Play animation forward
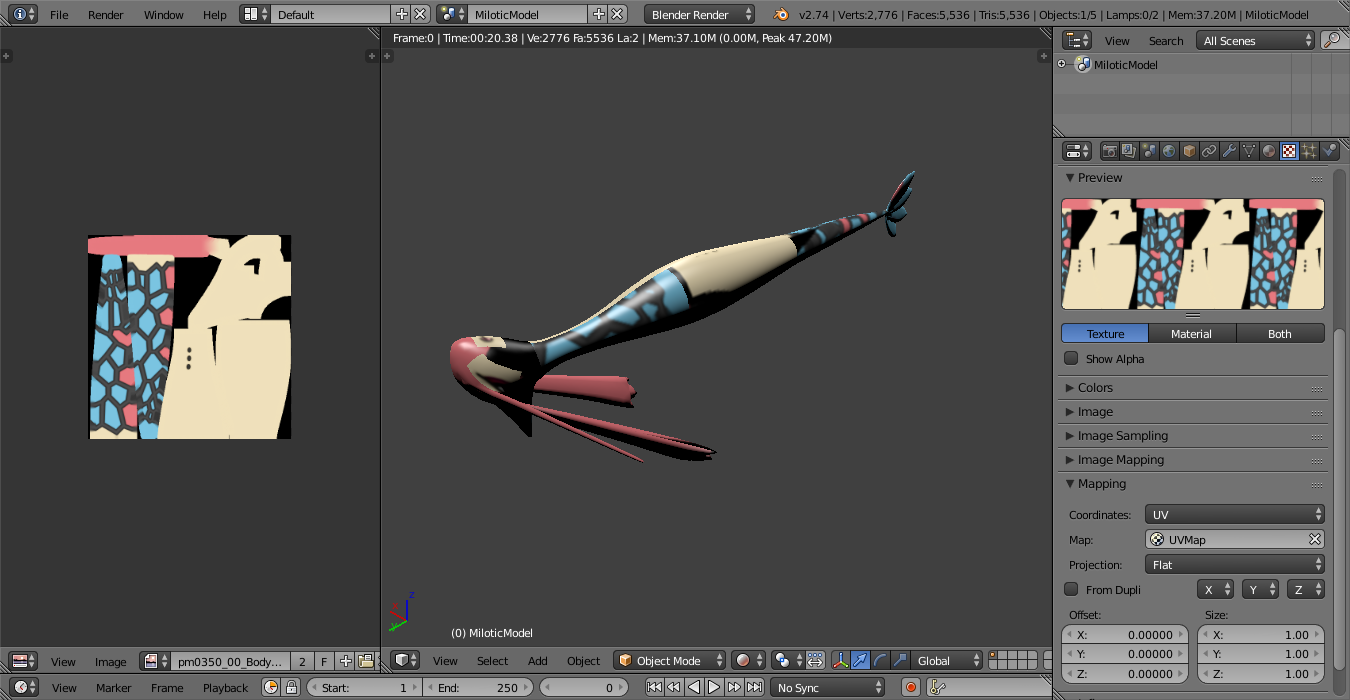This screenshot has width=1350, height=700. coord(714,687)
